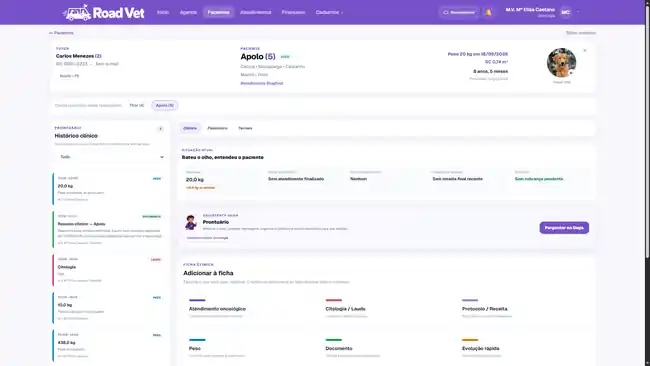The height and width of the screenshot is (366, 650).
Task: Open the Início menu item
Action: pyautogui.click(x=163, y=12)
